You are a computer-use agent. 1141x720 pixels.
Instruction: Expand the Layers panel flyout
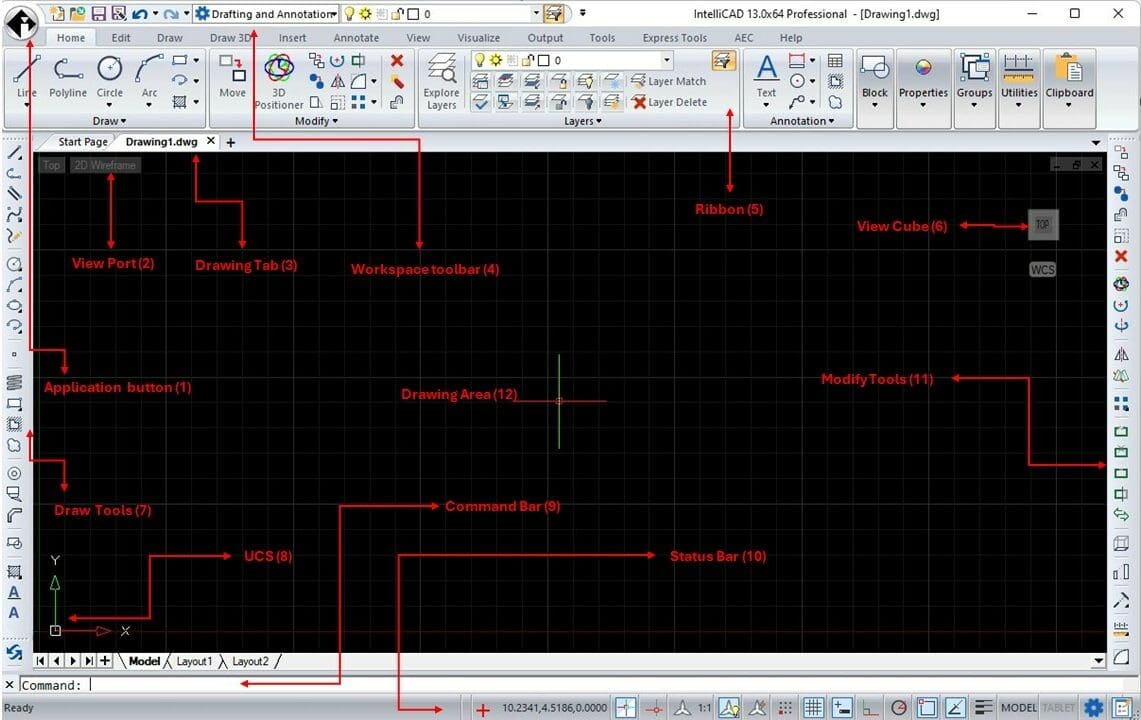(x=583, y=121)
